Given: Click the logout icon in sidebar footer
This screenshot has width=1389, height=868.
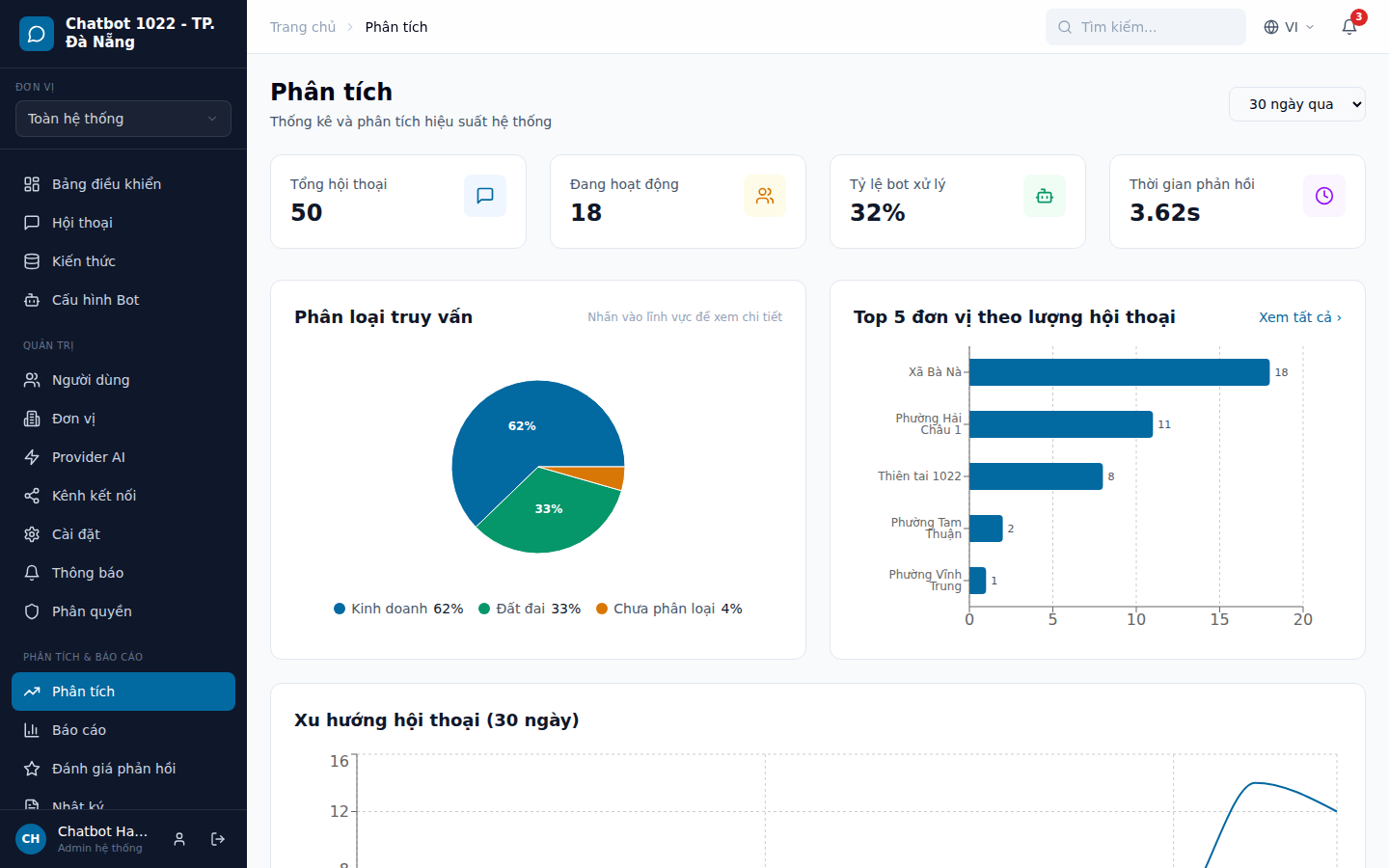Looking at the screenshot, I should tap(218, 839).
